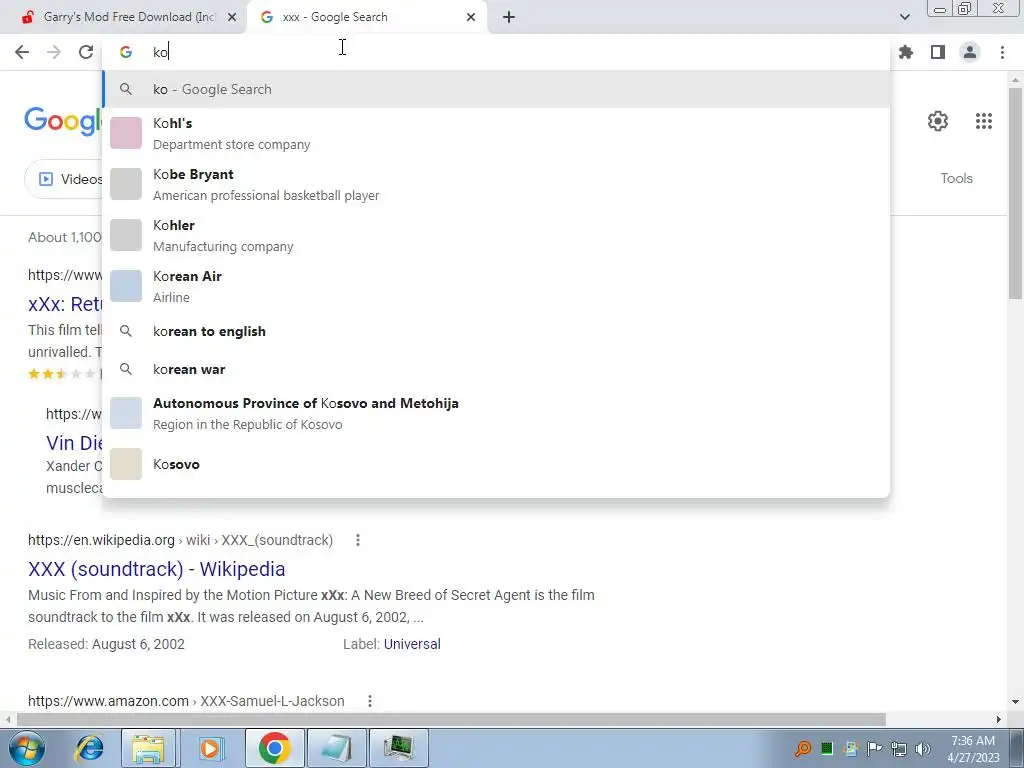
Task: Open the xXx: Return result link
Action: click(65, 304)
